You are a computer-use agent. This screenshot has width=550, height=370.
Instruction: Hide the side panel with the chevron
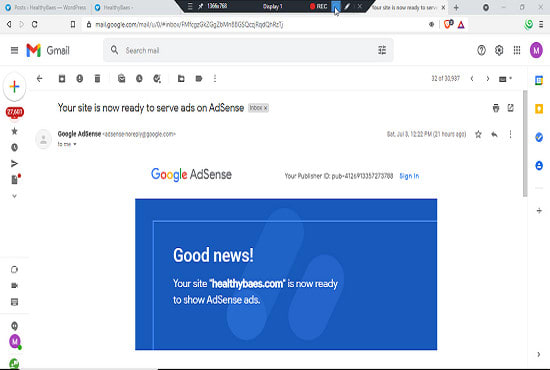pos(539,354)
